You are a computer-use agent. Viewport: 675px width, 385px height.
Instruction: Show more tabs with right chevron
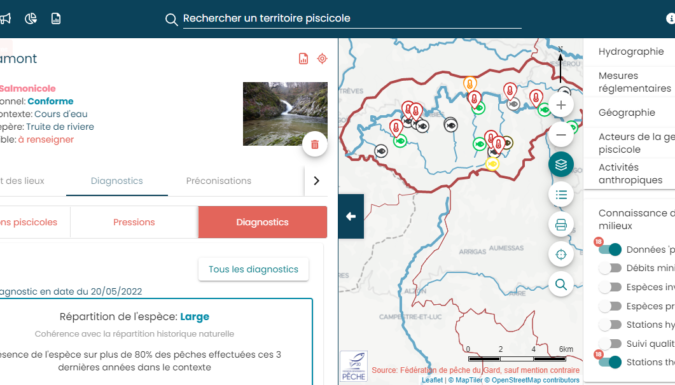tap(316, 181)
